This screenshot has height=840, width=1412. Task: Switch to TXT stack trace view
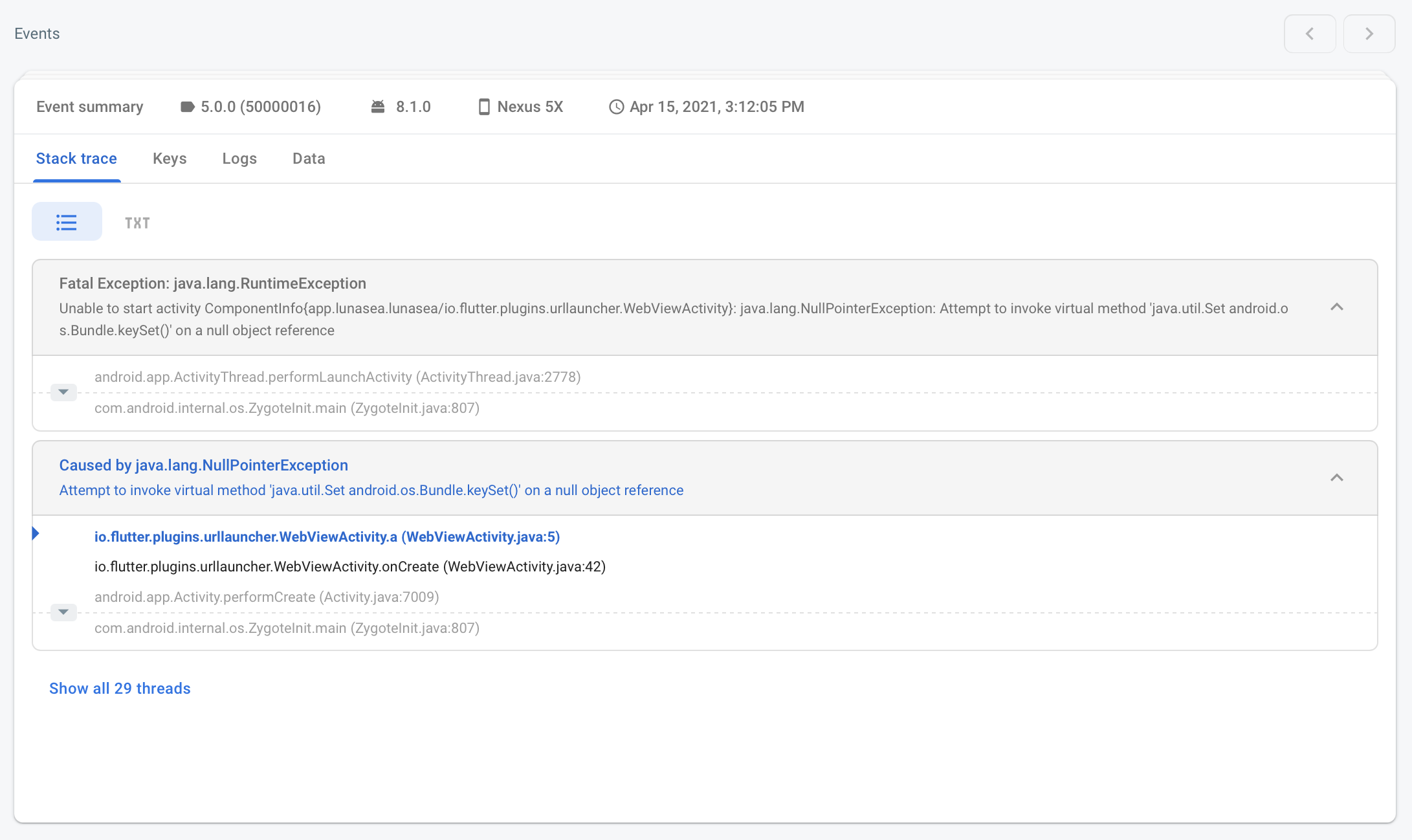pyautogui.click(x=137, y=223)
